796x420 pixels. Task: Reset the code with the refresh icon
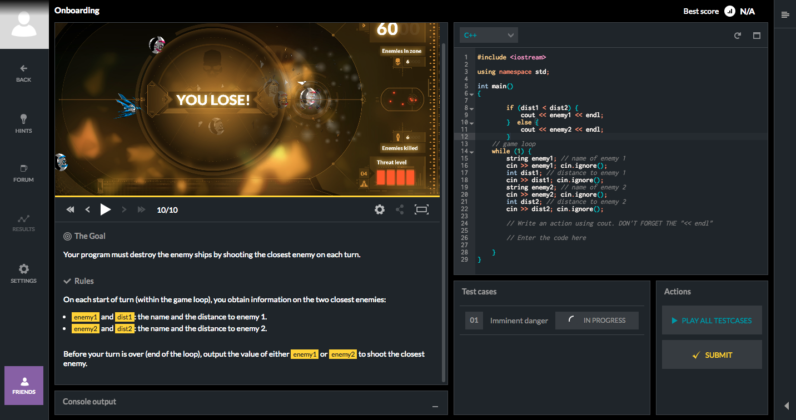pyautogui.click(x=737, y=35)
